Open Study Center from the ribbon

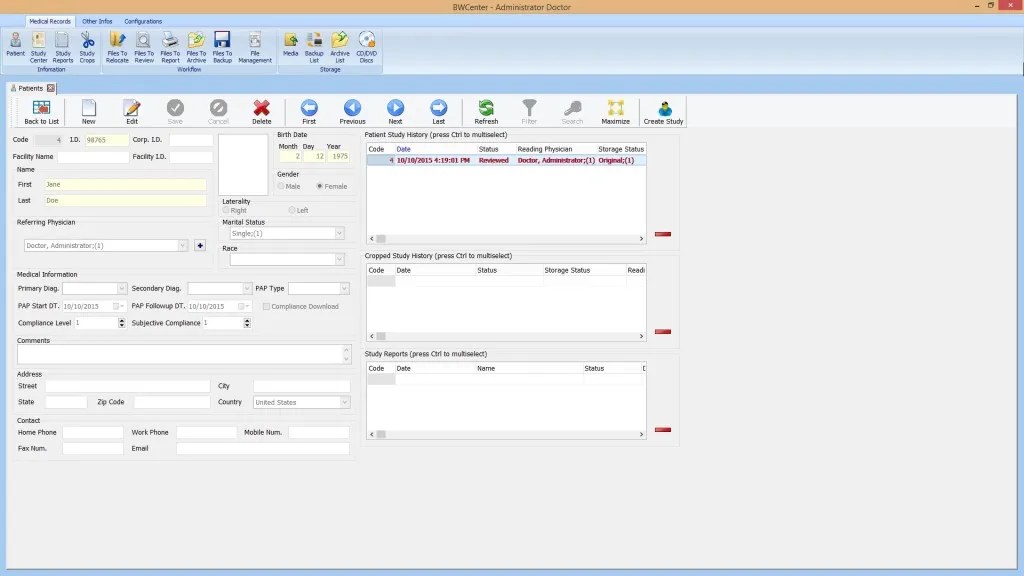[x=39, y=48]
